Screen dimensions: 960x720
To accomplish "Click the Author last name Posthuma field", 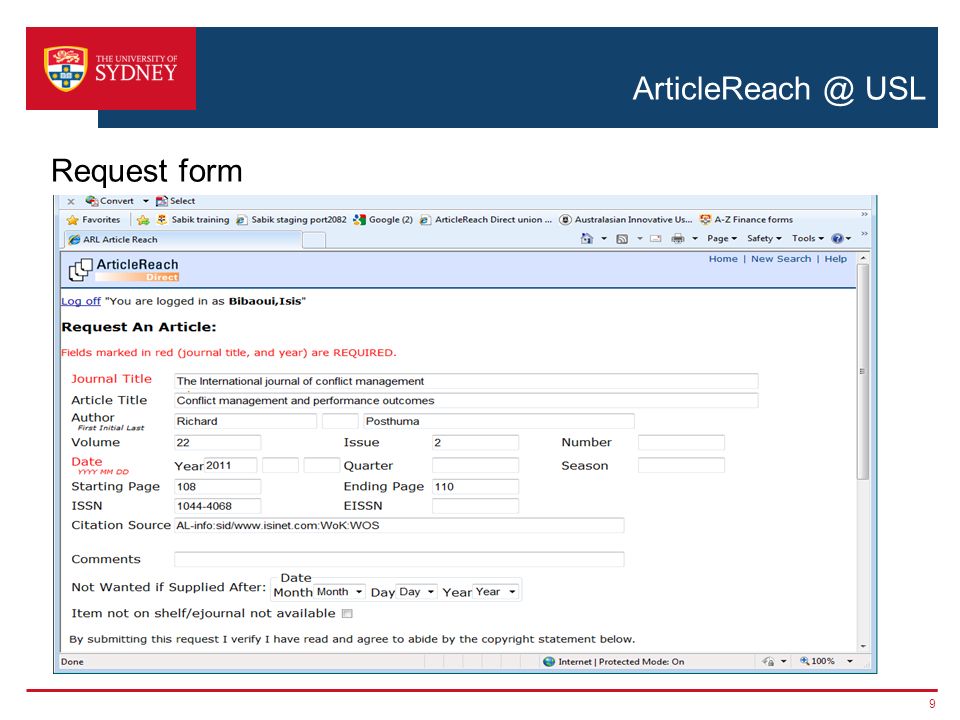I will pos(498,421).
